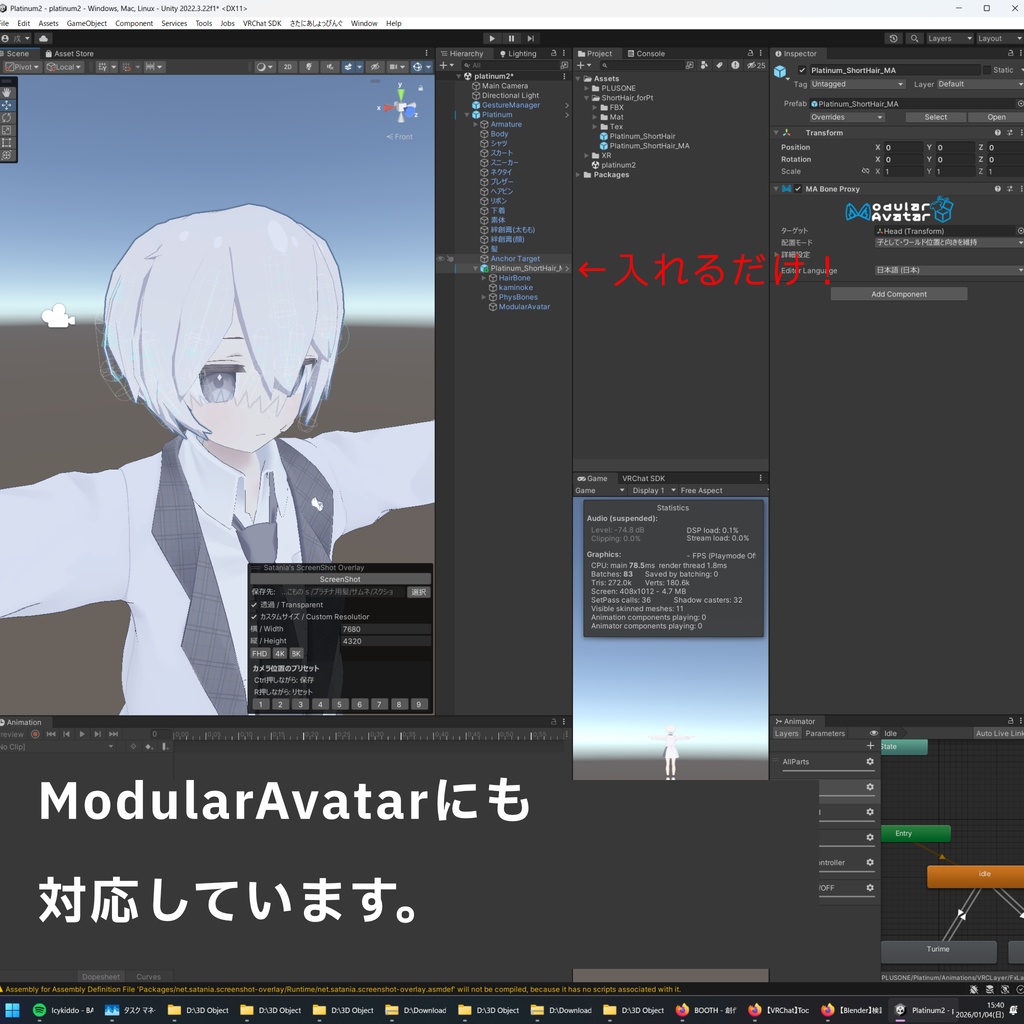The image size is (1024, 1024).
Task: Click the Transform component help icon
Action: point(997,132)
